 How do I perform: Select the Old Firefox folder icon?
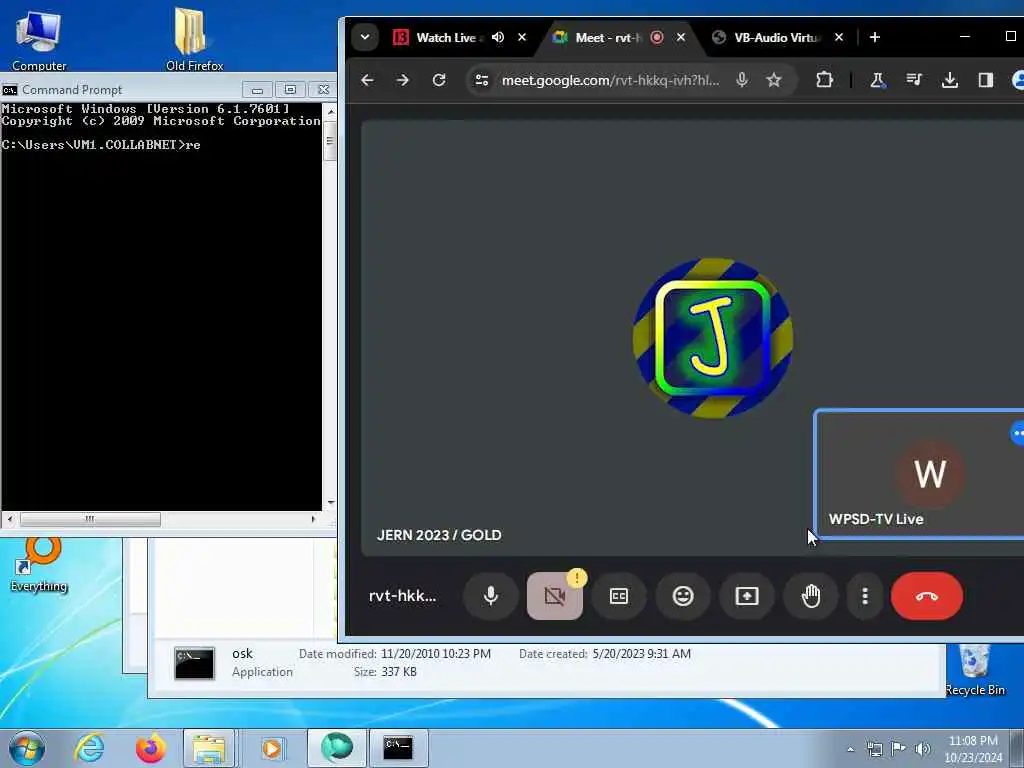tap(194, 39)
